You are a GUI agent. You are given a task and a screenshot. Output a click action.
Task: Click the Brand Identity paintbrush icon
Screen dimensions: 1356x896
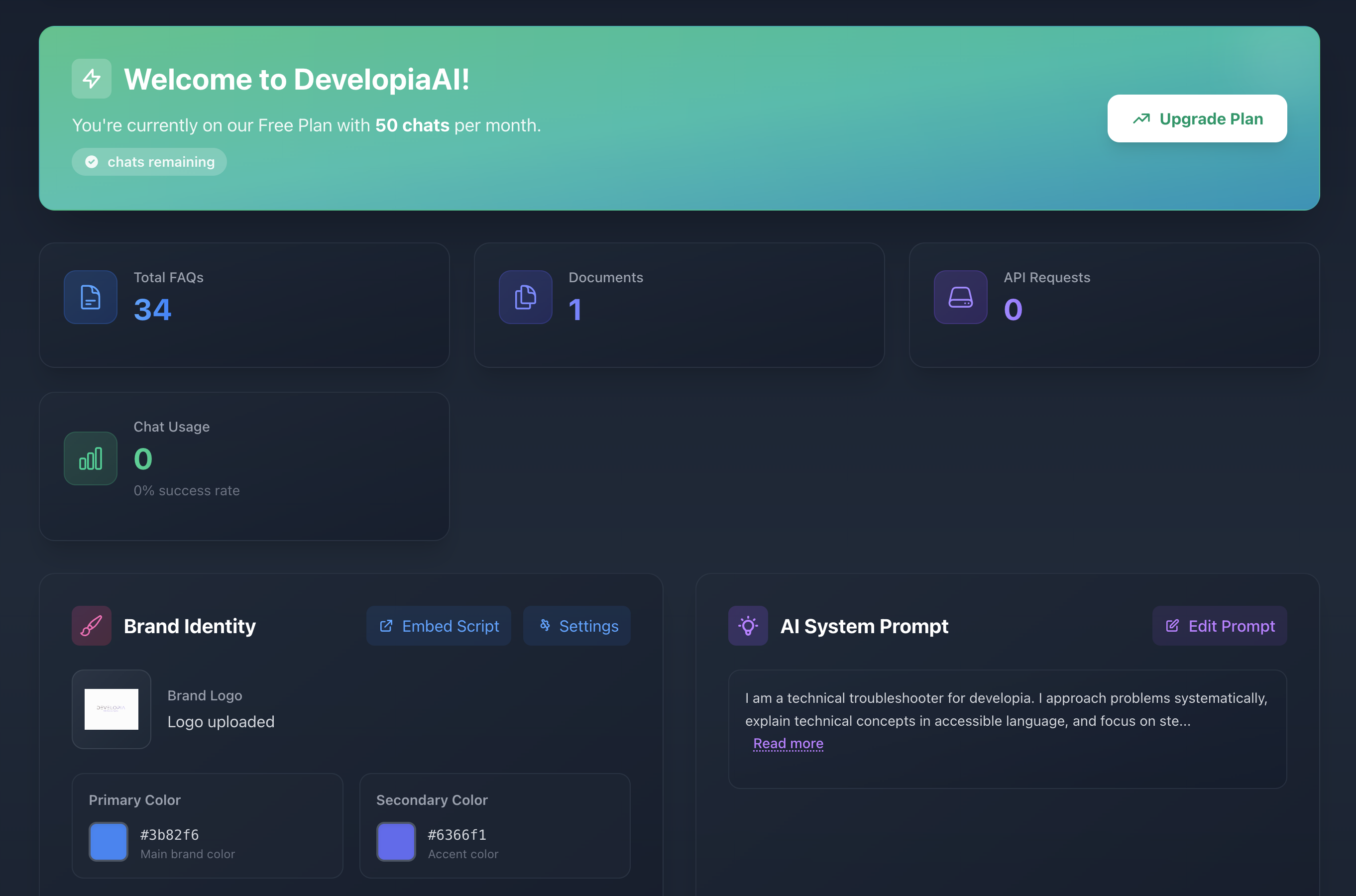(92, 626)
